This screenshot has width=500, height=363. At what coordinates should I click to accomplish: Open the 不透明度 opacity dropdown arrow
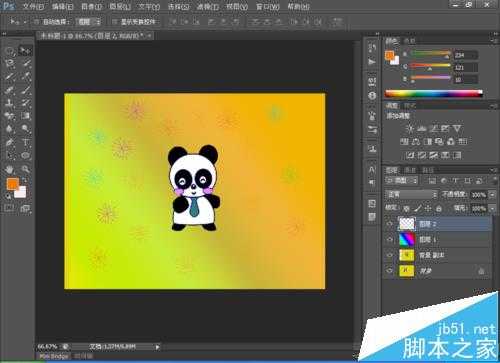pyautogui.click(x=492, y=195)
